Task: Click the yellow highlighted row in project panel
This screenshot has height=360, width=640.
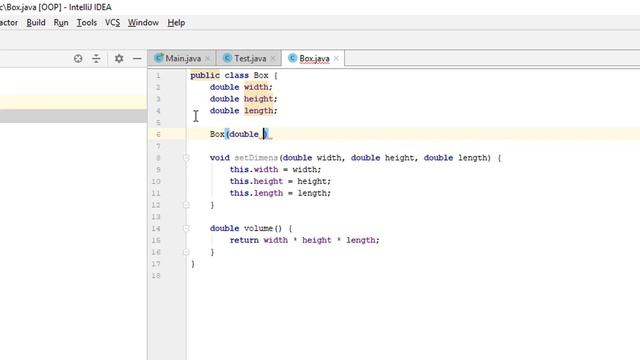Action: click(x=73, y=102)
